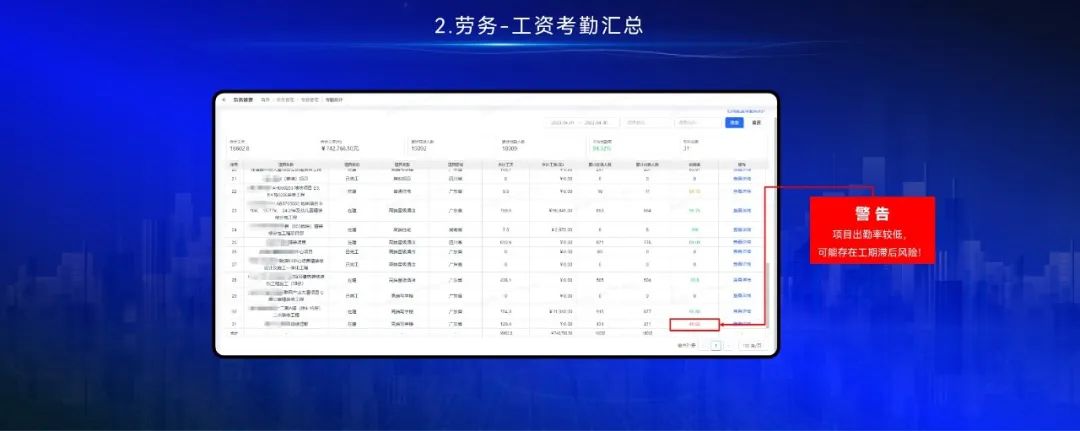The image size is (1080, 431).
Task: Go to pagination page 1
Action: point(716,345)
